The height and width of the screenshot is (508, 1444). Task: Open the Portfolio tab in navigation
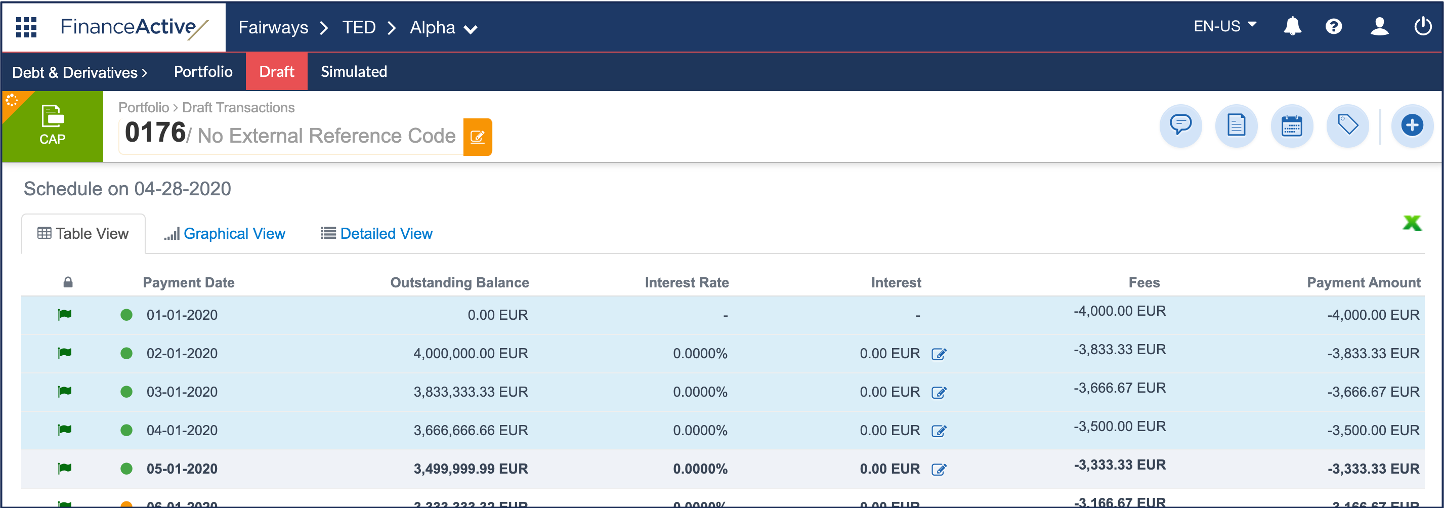pyautogui.click(x=203, y=72)
